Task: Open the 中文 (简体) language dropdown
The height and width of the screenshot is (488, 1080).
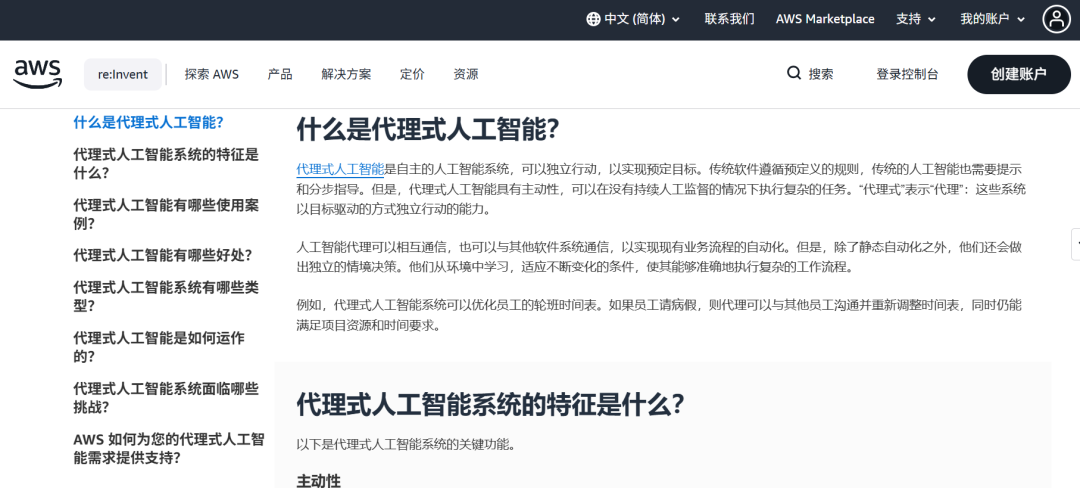Action: tap(633, 19)
